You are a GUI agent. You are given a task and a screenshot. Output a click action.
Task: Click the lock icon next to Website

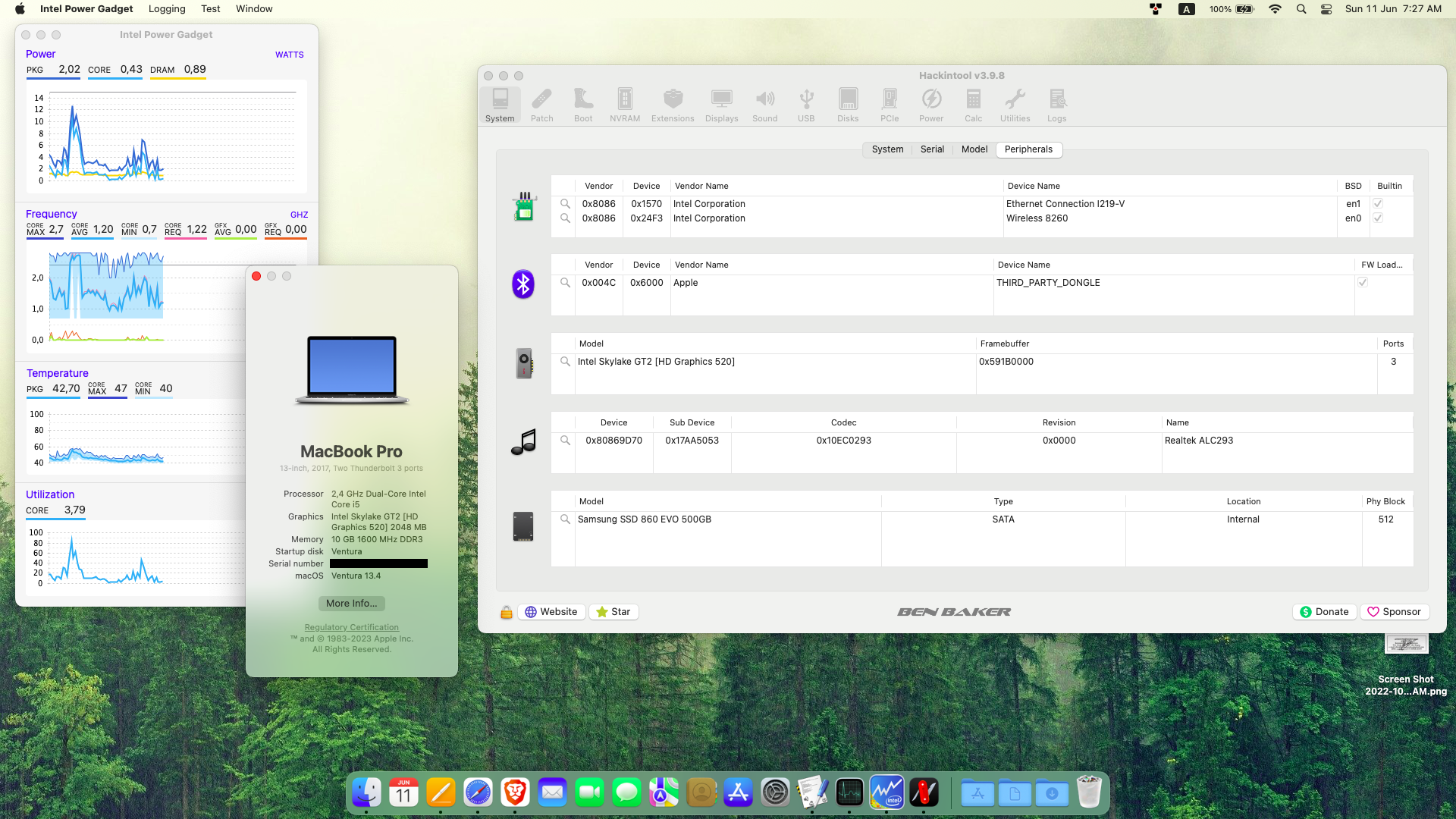point(507,613)
